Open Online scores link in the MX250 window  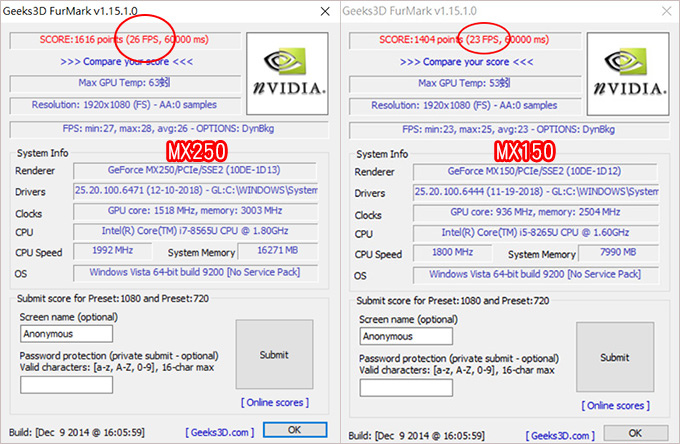[275, 402]
